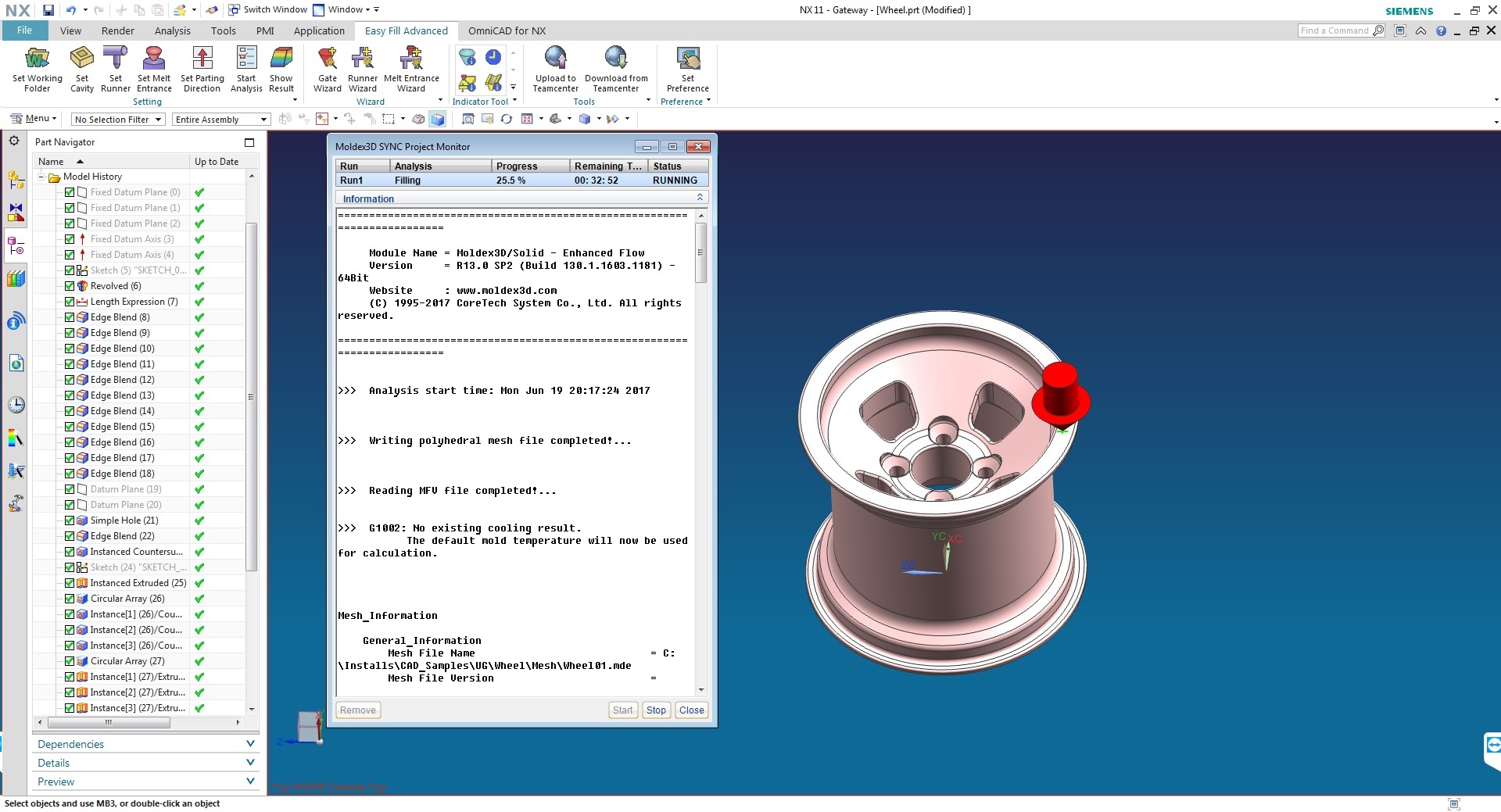Collapse the Information section in monitor
Image resolution: width=1501 pixels, height=812 pixels.
pyautogui.click(x=700, y=198)
